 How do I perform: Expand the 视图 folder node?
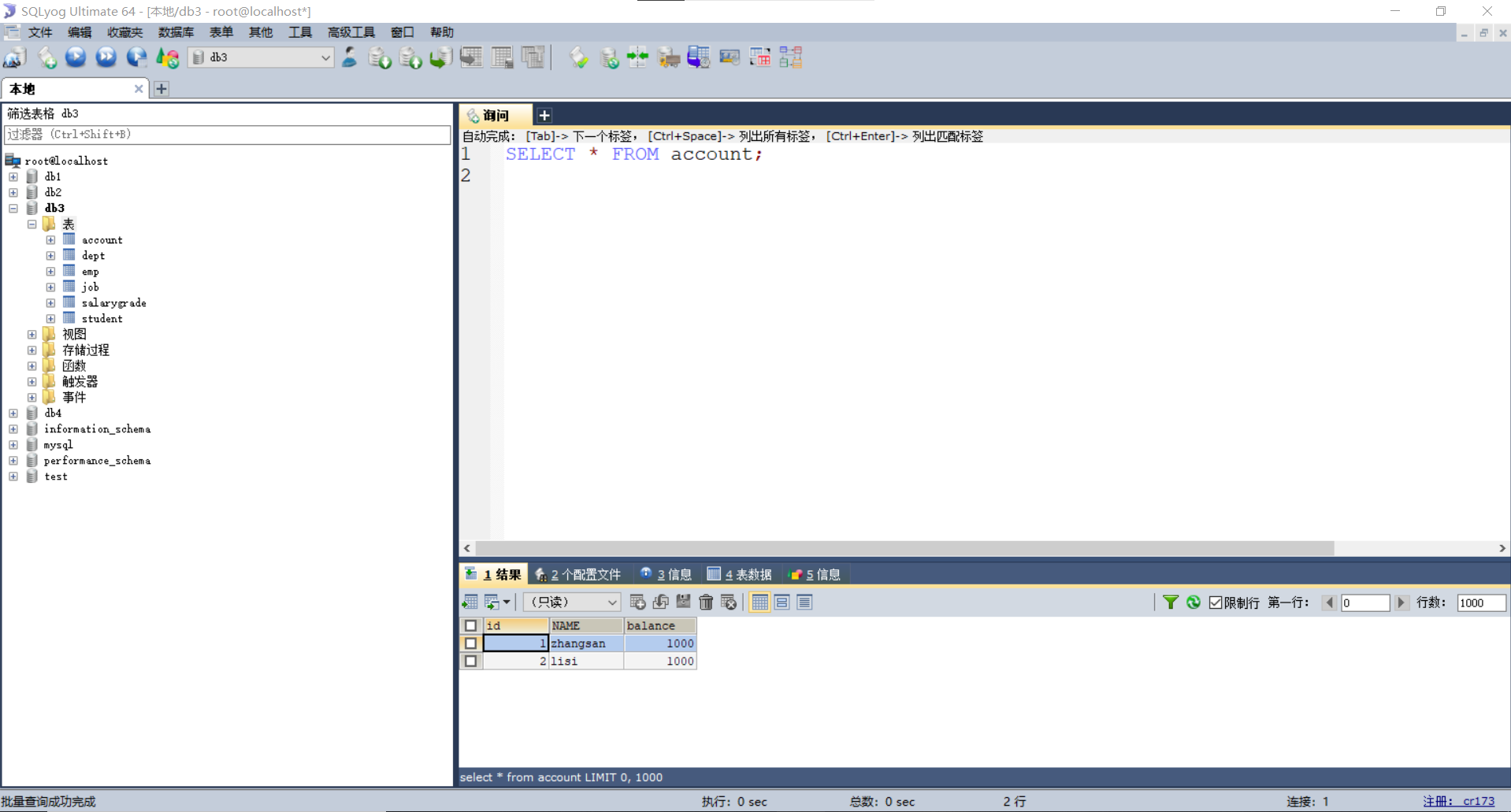[32, 334]
